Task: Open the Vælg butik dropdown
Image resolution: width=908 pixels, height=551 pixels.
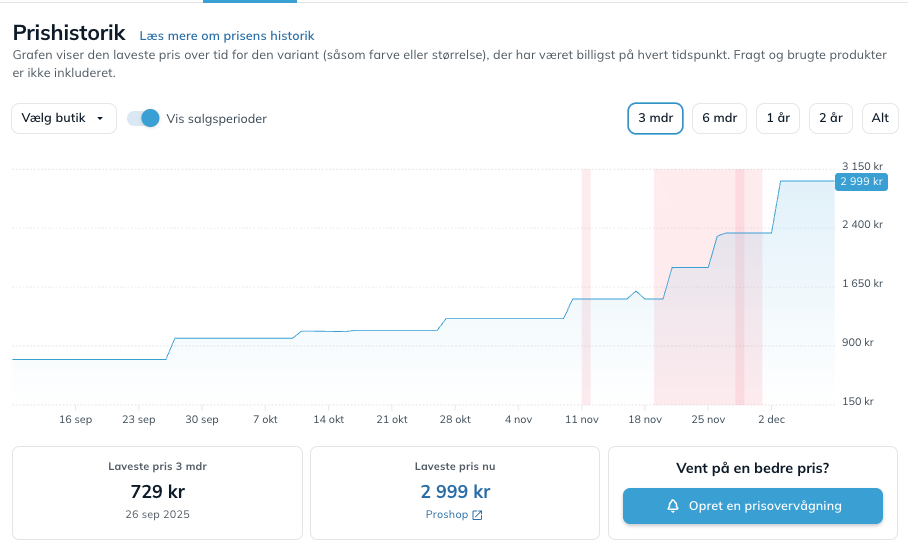Action: [64, 118]
